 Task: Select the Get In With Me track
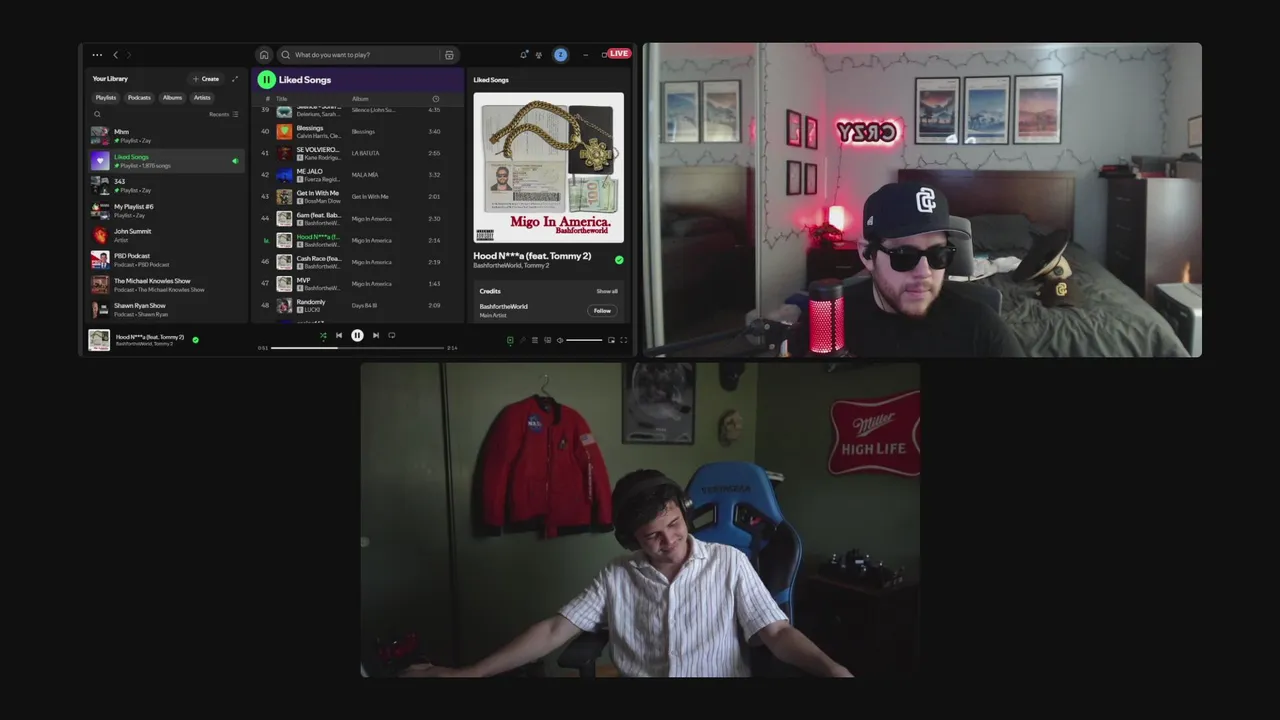click(357, 197)
